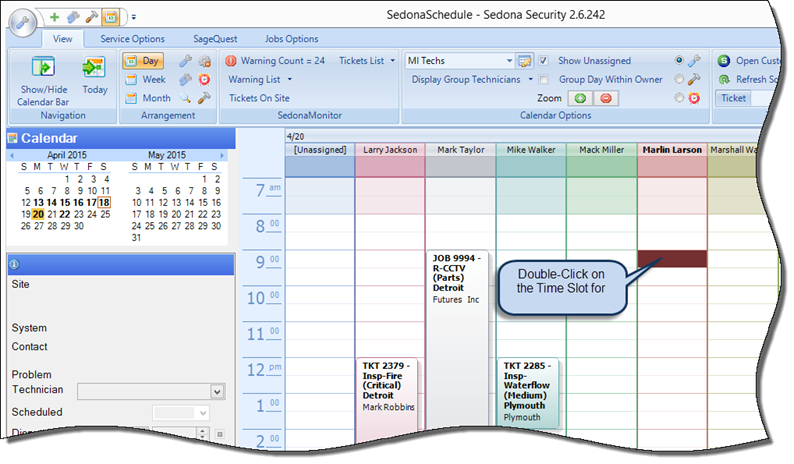Open the Scheduled date dropdown
Screen dimensions: 794x464
pos(203,413)
